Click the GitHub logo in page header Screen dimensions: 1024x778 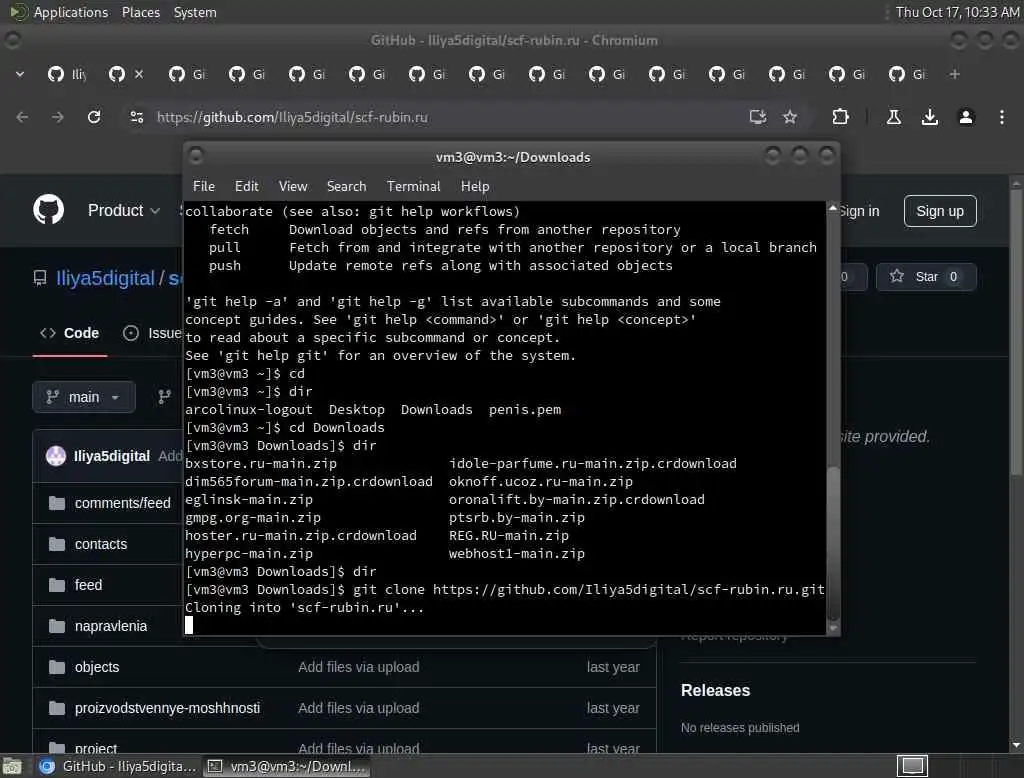[x=48, y=210]
